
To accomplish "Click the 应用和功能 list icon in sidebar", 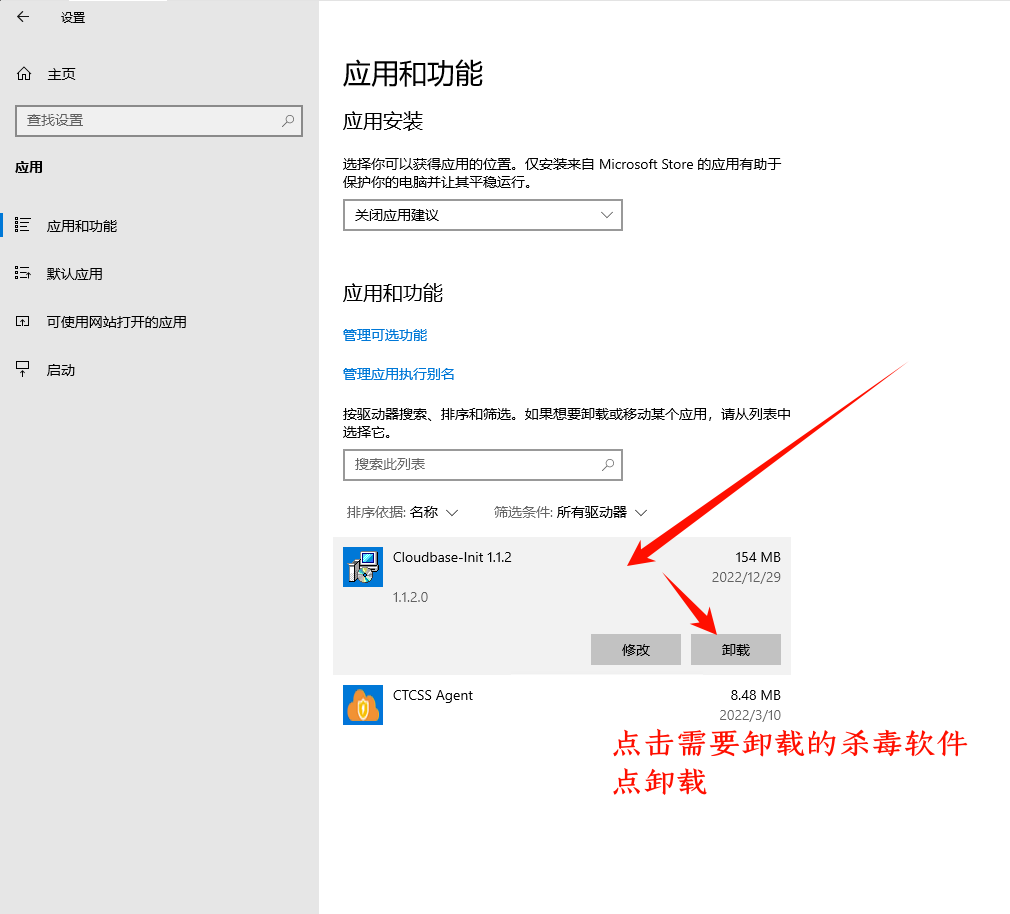I will (23, 226).
